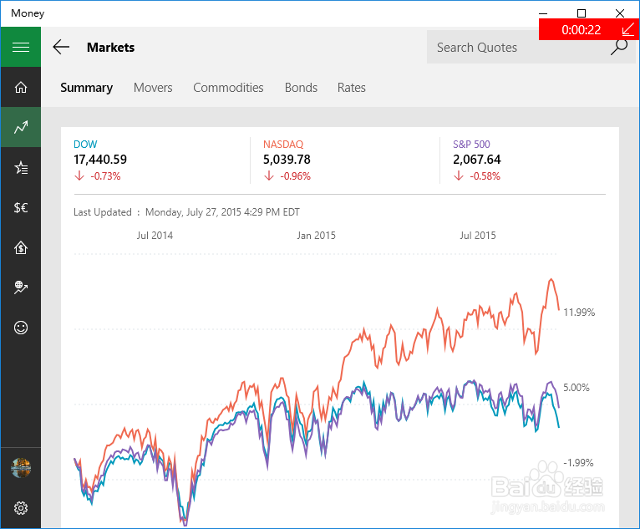The image size is (640, 529).
Task: Click the 11.99% chart label
Action: tap(579, 313)
